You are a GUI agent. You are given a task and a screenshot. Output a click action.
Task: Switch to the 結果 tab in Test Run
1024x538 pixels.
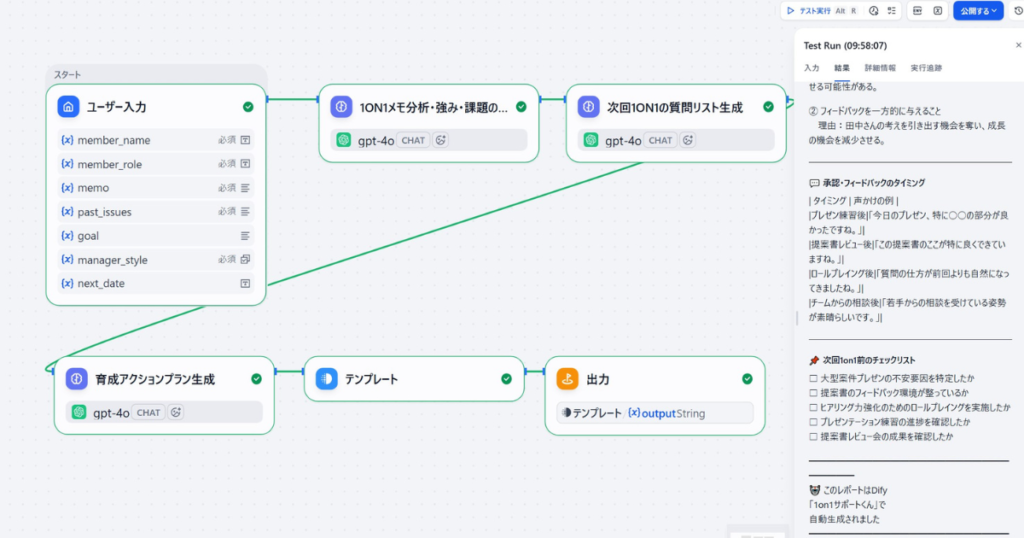tap(842, 68)
